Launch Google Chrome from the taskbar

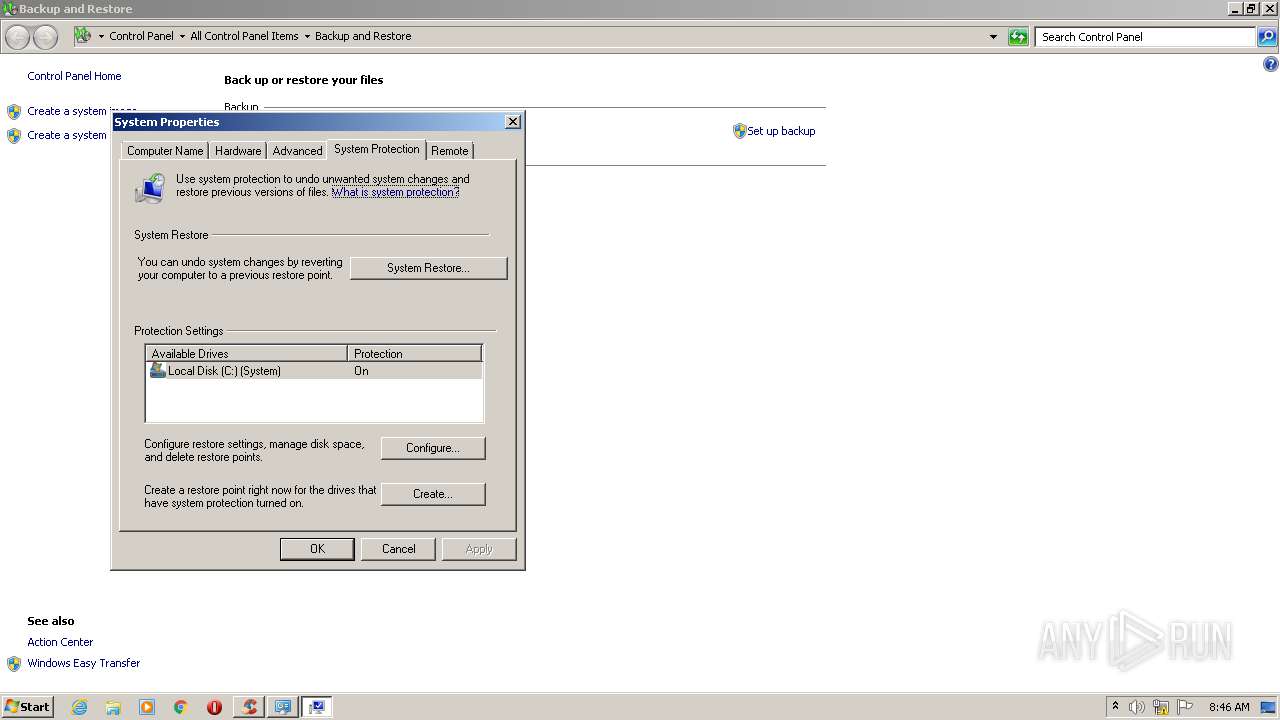click(181, 707)
